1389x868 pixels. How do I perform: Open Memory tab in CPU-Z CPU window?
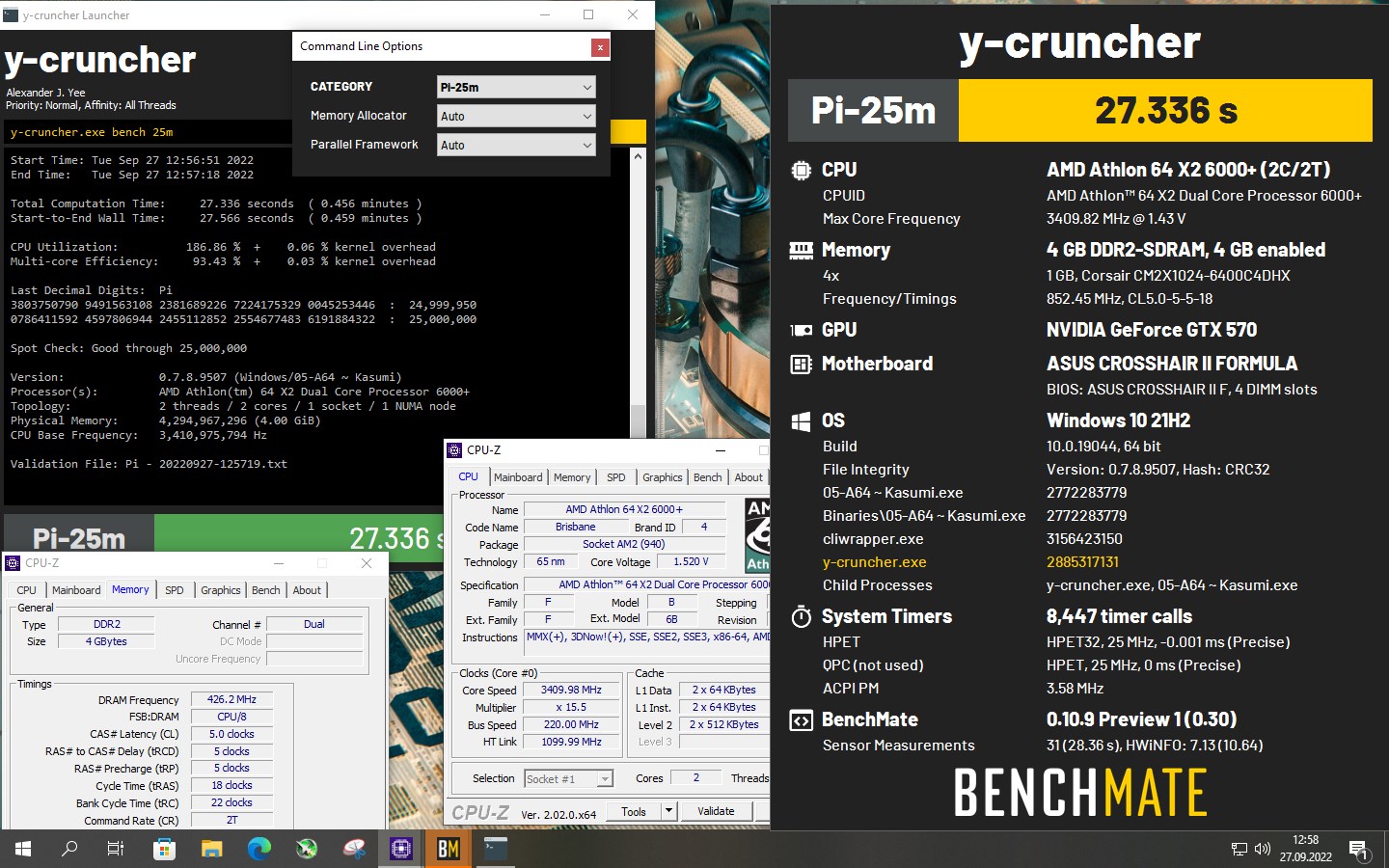pyautogui.click(x=572, y=477)
